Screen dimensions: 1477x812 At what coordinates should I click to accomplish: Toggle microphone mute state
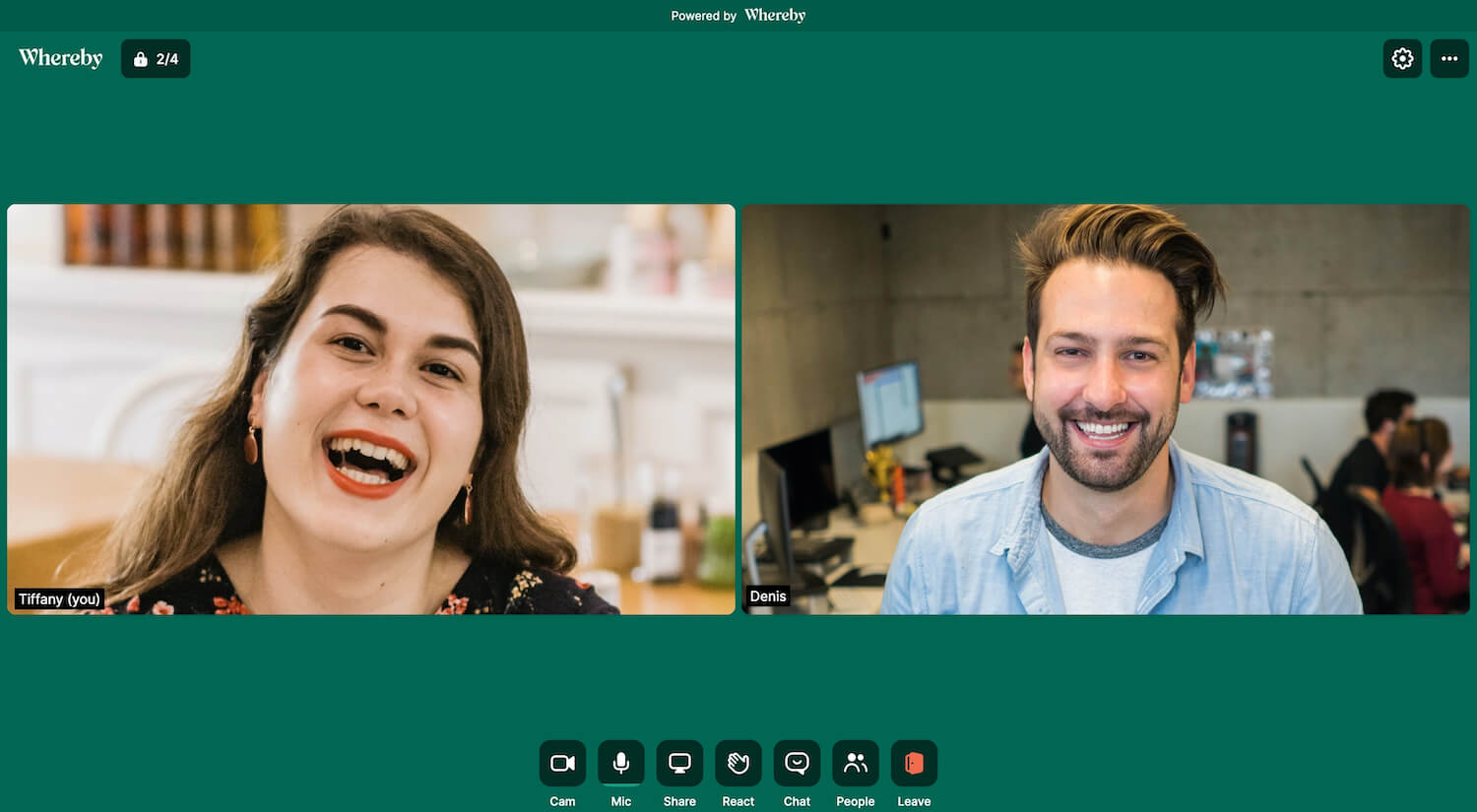point(620,763)
